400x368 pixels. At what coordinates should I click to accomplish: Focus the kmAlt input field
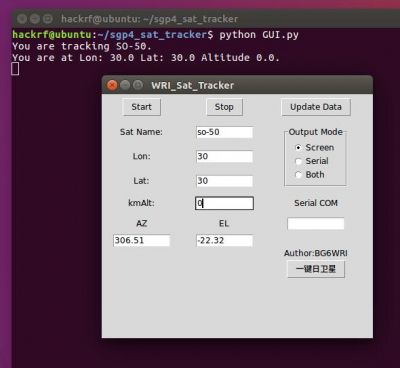pos(224,203)
